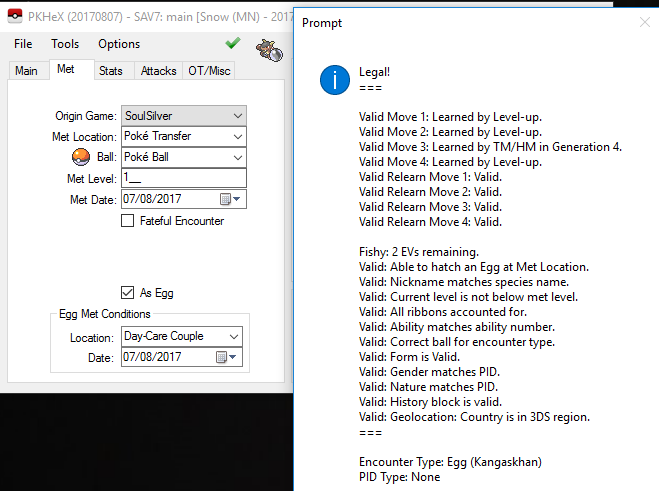Click the PKHeX Poké Ball title bar icon
The height and width of the screenshot is (491, 659).
(x=15, y=16)
